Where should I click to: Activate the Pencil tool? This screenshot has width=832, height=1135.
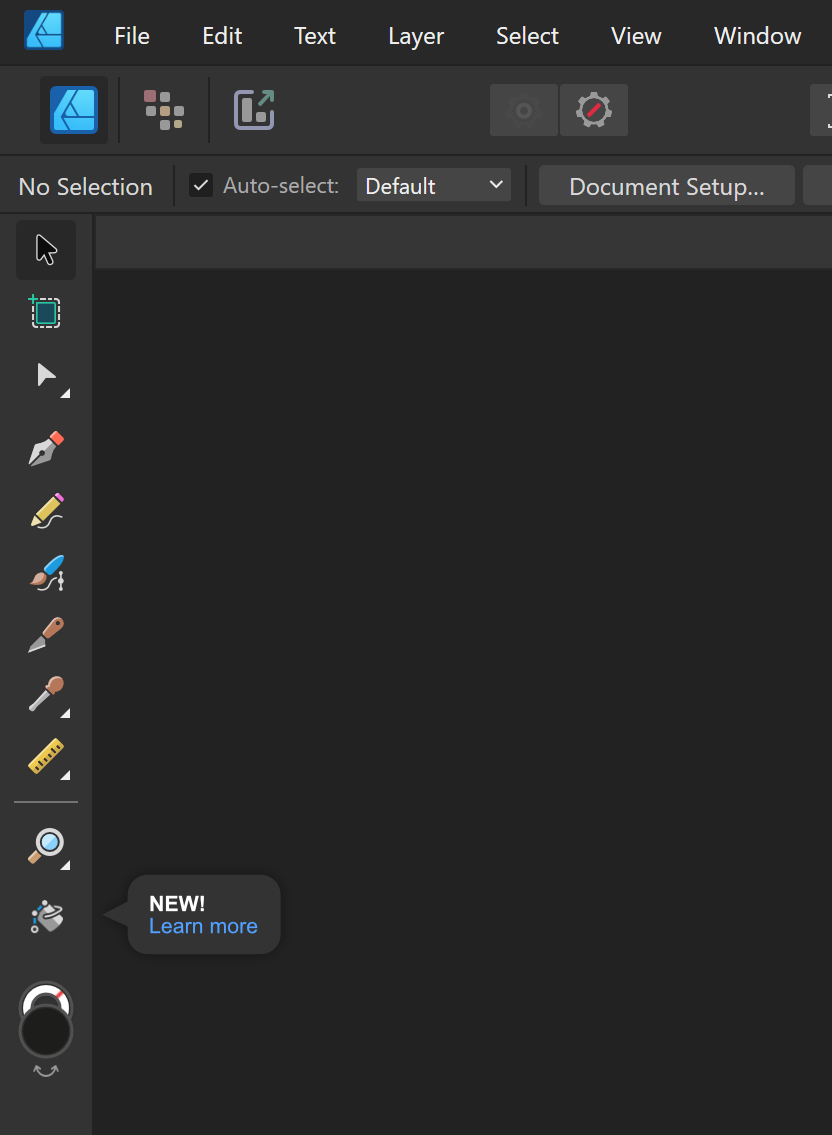pos(46,510)
